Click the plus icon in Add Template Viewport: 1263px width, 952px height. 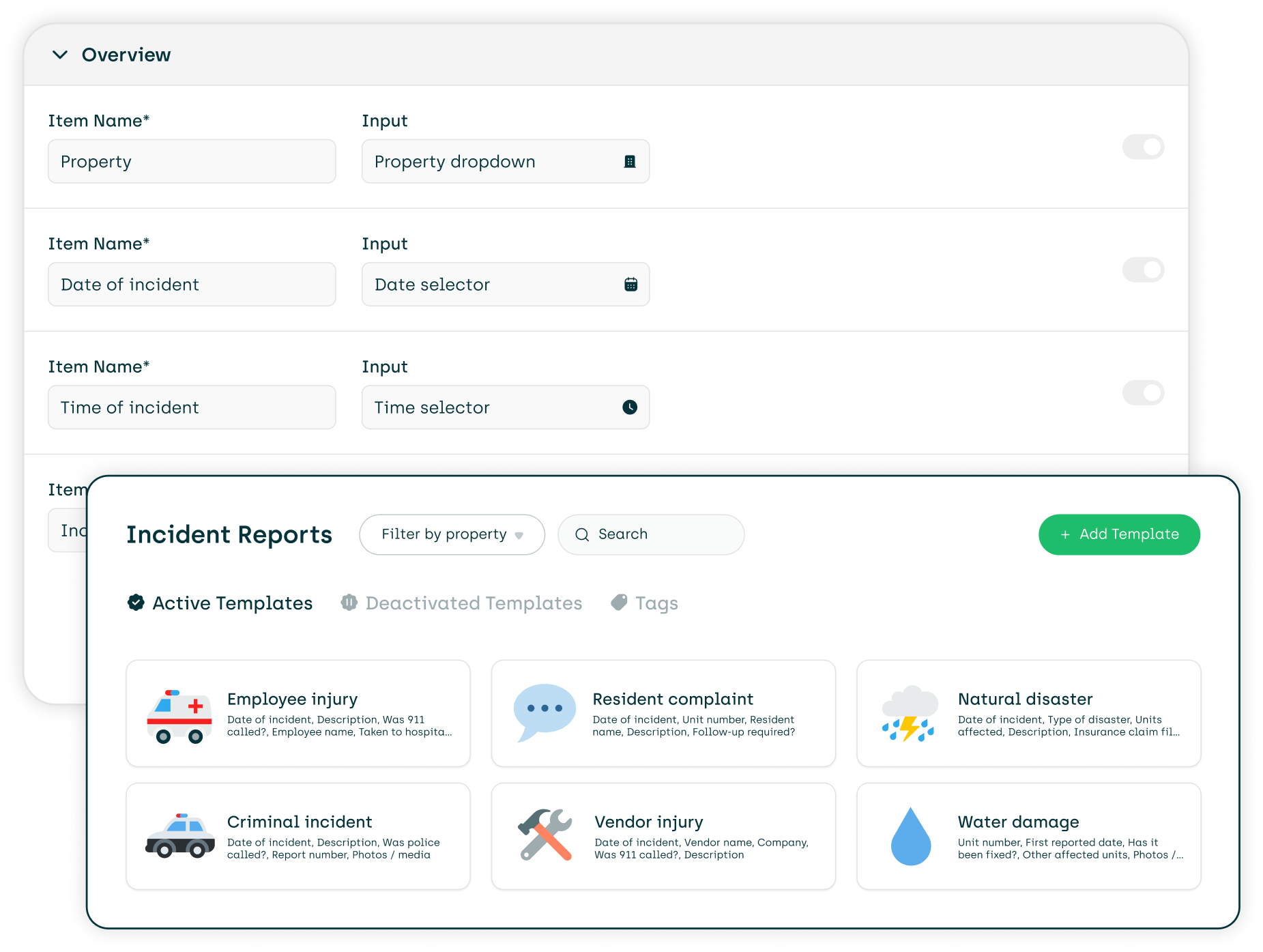1064,535
